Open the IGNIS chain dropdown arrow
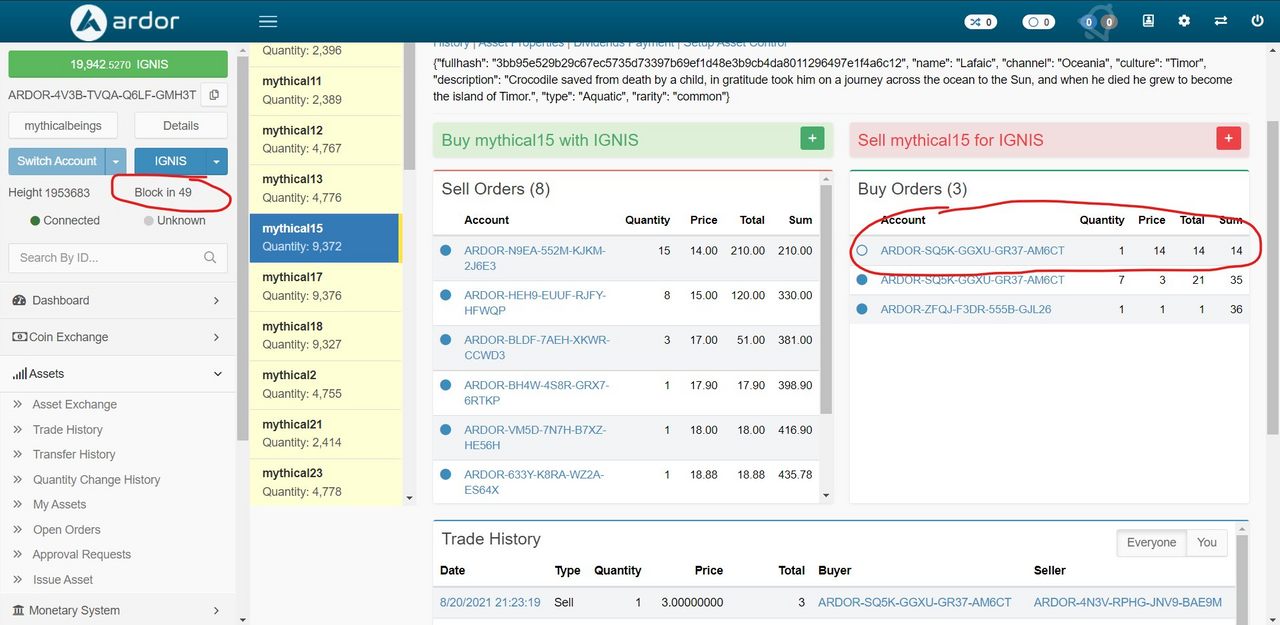1280x625 pixels. [217, 161]
